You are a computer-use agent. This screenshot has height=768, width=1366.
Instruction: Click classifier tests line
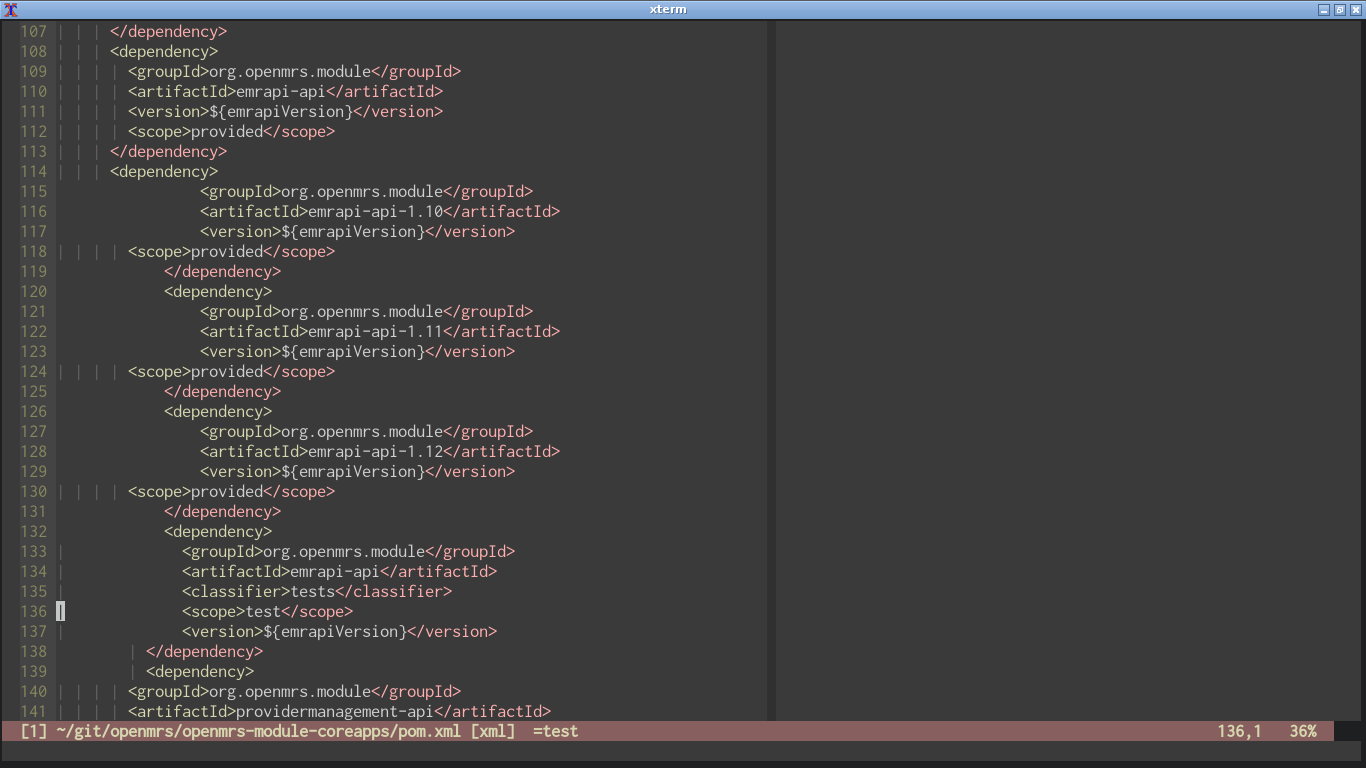tap(317, 591)
